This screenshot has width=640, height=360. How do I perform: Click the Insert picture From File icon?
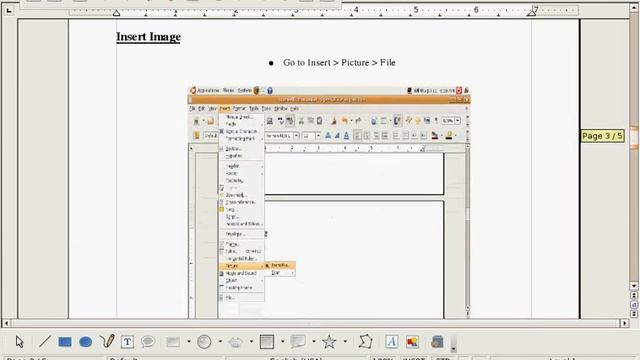coord(412,342)
